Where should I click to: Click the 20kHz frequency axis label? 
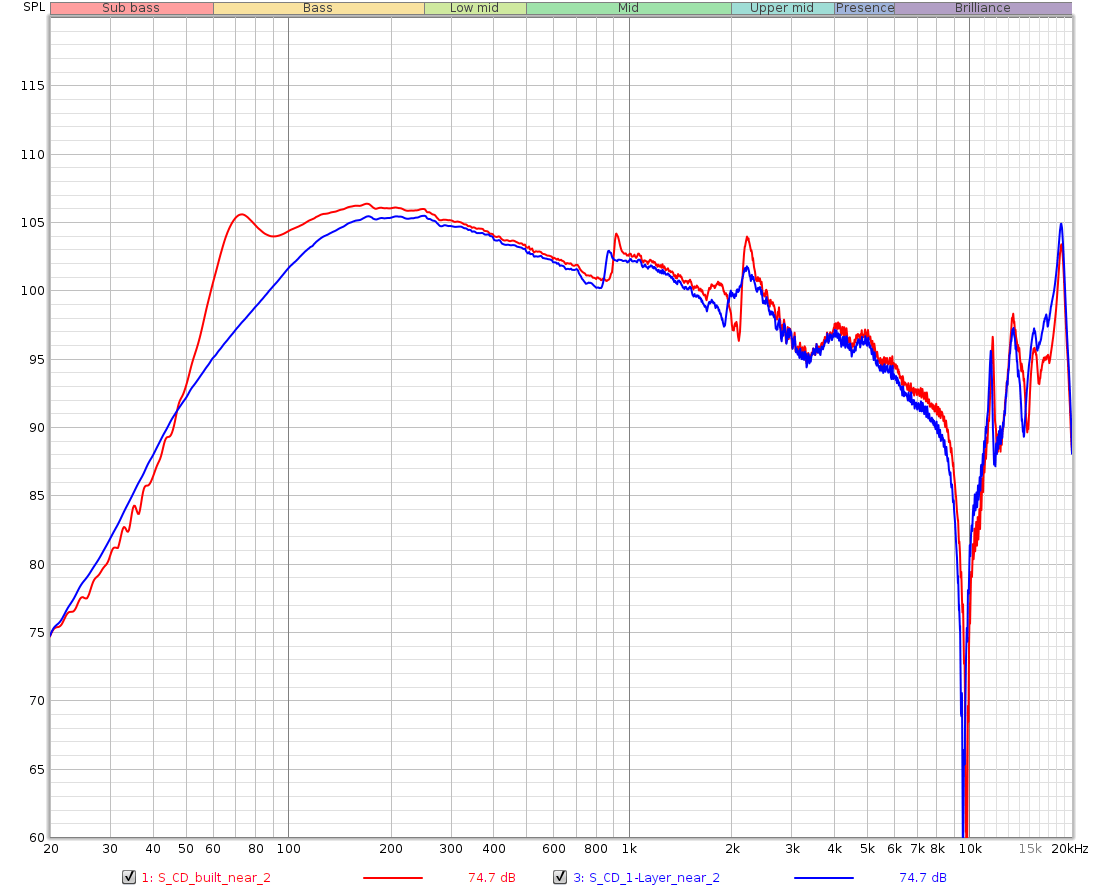click(x=1070, y=849)
